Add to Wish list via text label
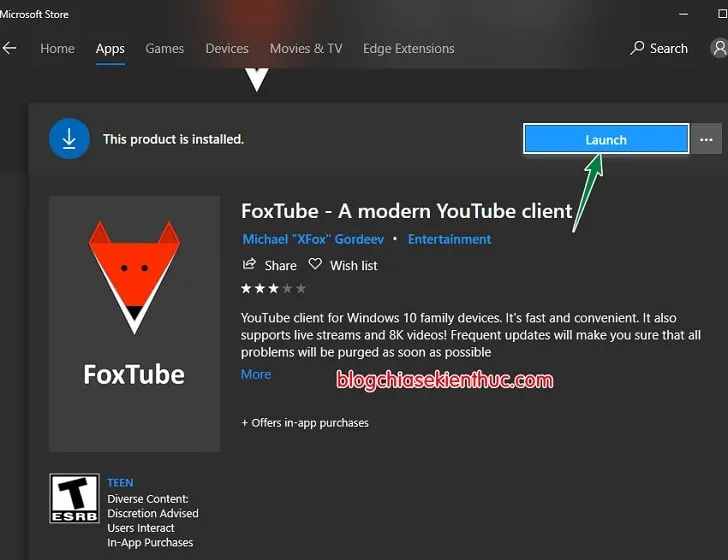The width and height of the screenshot is (728, 560). tap(354, 266)
